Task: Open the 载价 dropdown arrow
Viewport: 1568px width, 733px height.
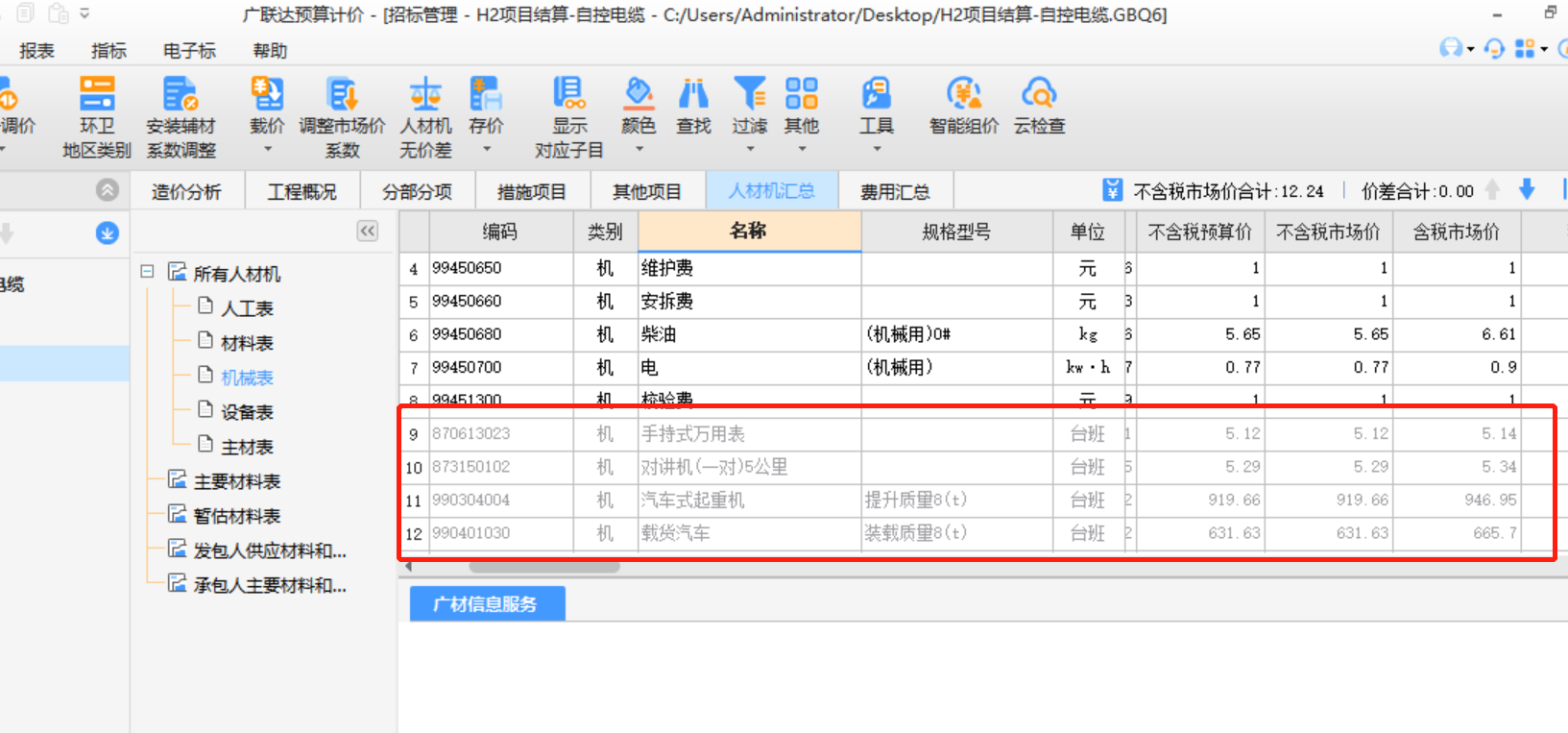Action: 267,149
